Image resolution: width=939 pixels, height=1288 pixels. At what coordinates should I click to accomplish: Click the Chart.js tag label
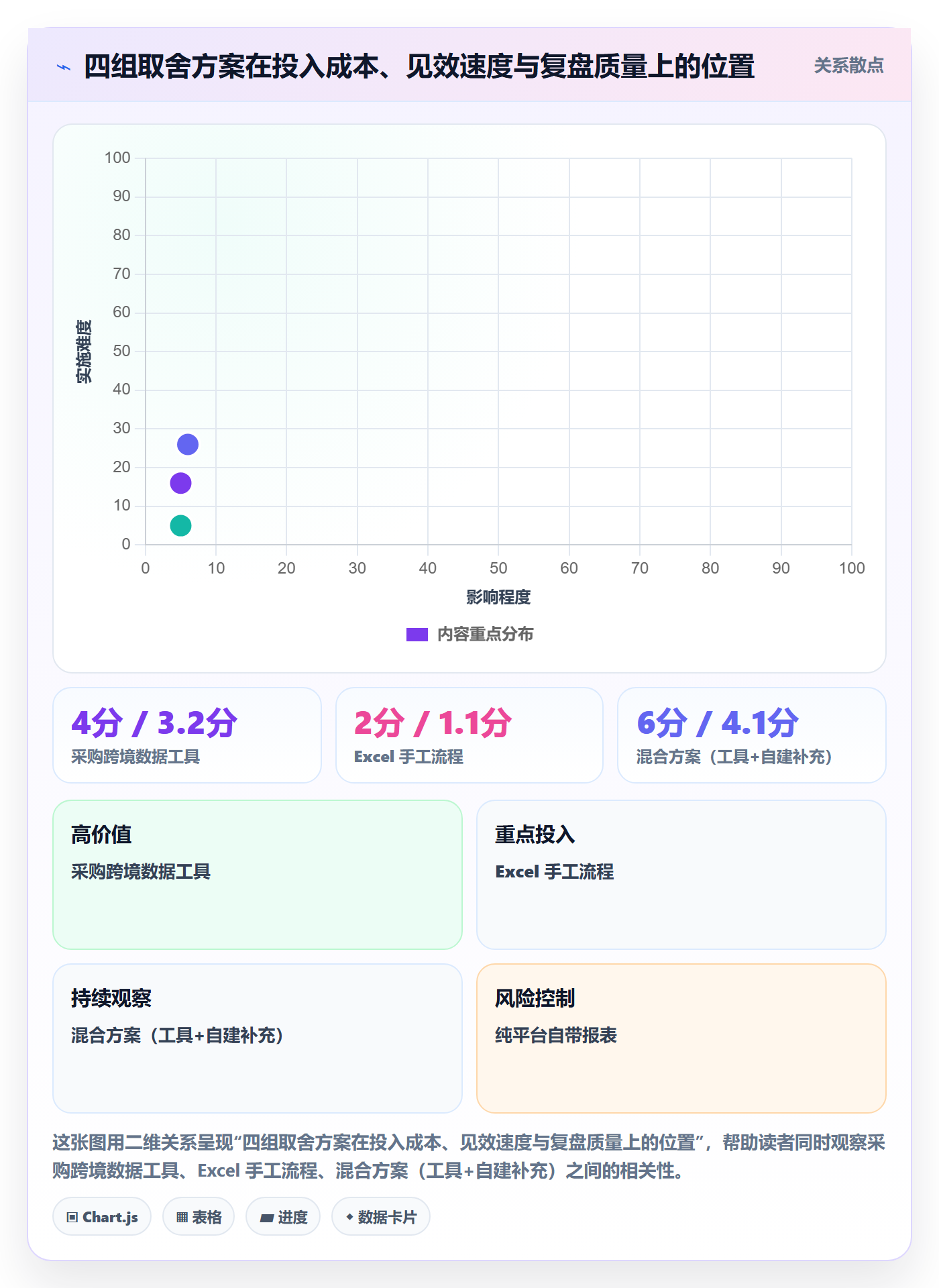coord(110,1218)
